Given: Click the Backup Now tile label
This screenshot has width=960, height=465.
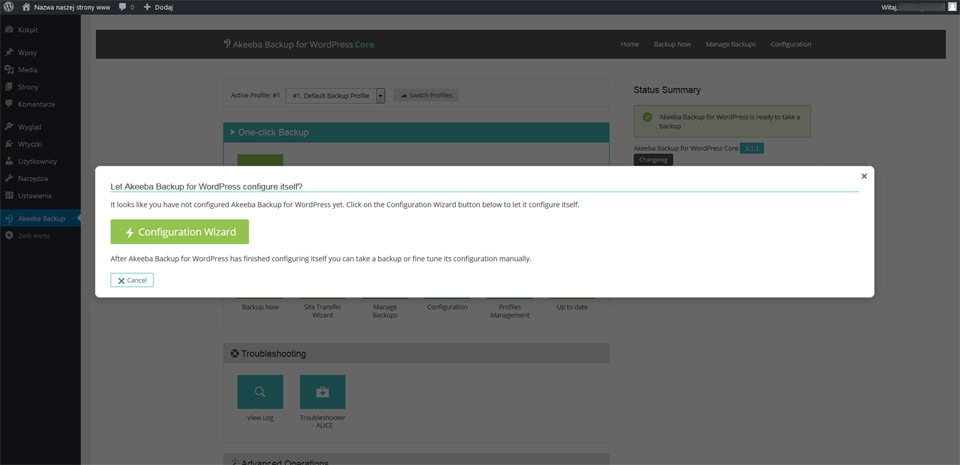Looking at the screenshot, I should [x=260, y=307].
